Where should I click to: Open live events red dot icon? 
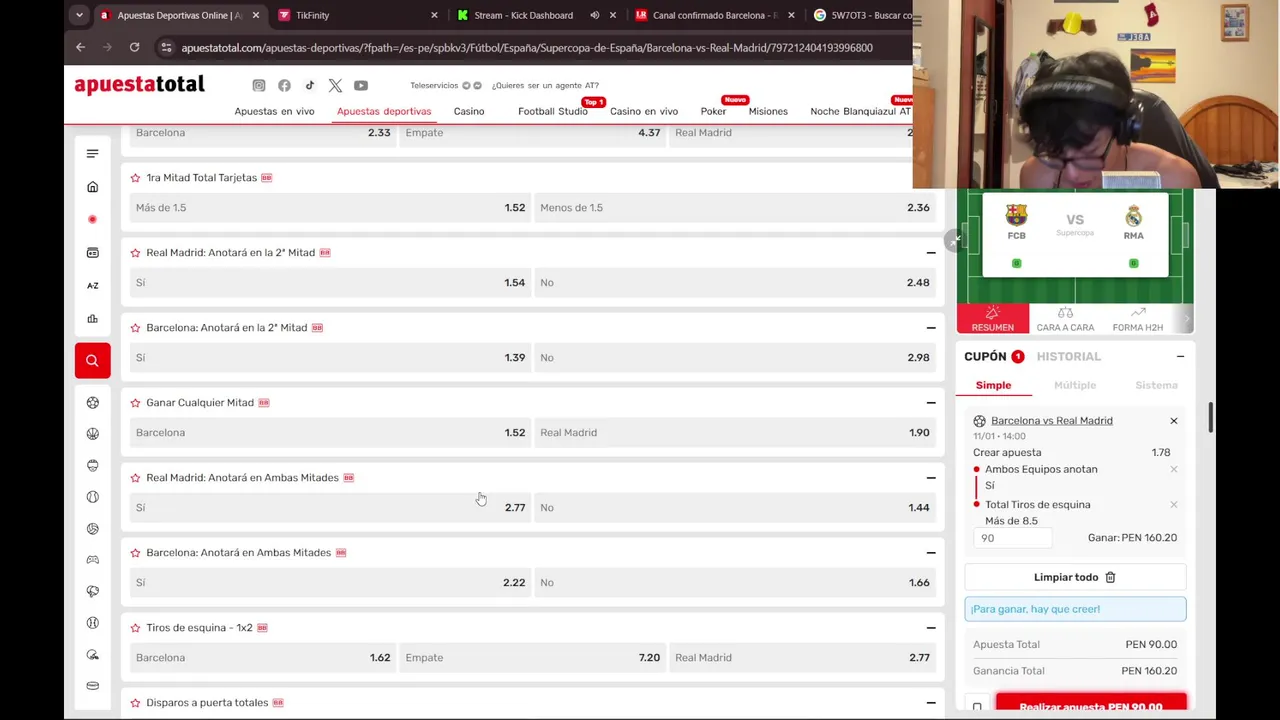pyautogui.click(x=92, y=219)
